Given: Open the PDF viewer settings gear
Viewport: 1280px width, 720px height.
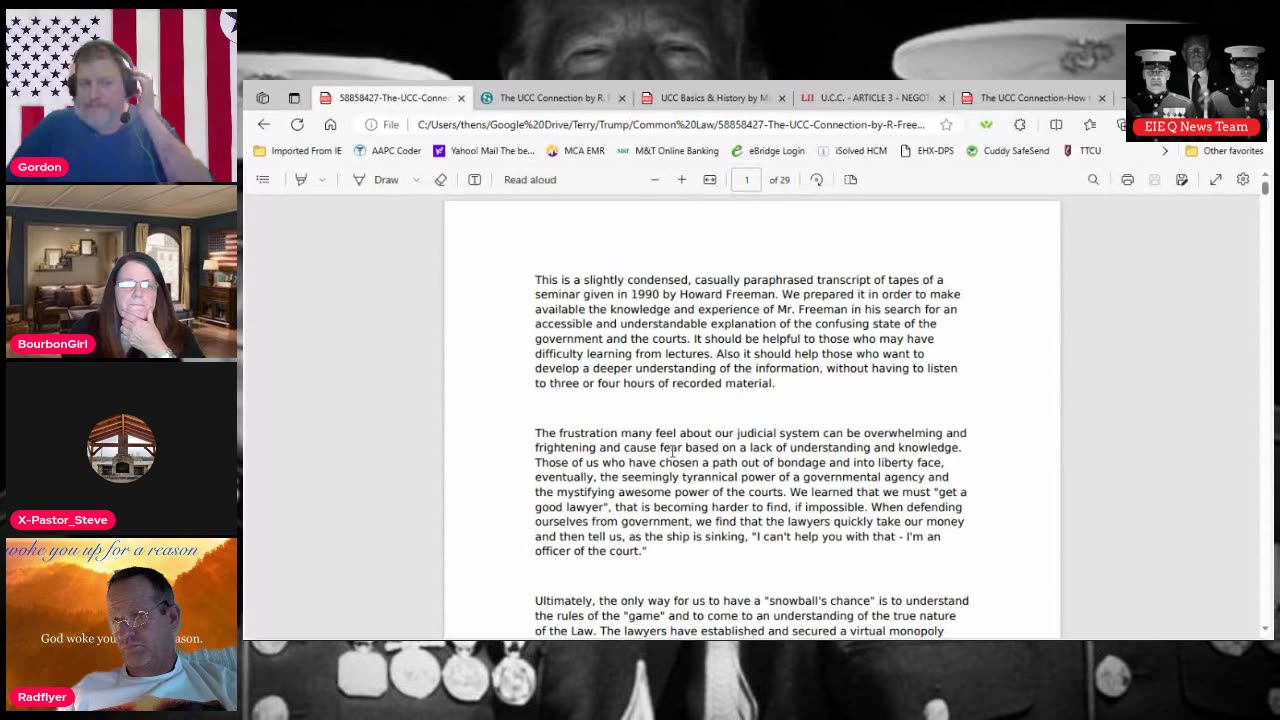Looking at the screenshot, I should [x=1243, y=180].
